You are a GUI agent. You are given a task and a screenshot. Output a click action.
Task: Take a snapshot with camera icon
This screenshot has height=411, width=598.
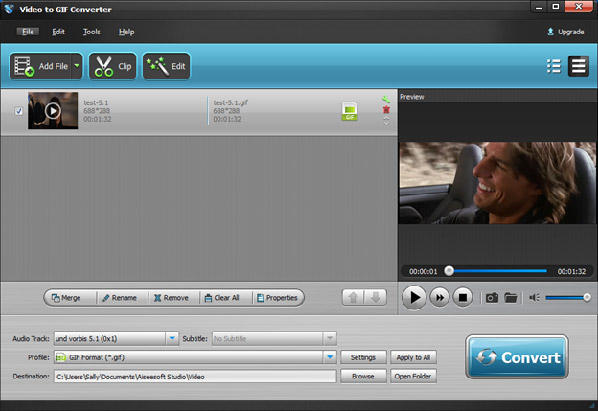[492, 298]
